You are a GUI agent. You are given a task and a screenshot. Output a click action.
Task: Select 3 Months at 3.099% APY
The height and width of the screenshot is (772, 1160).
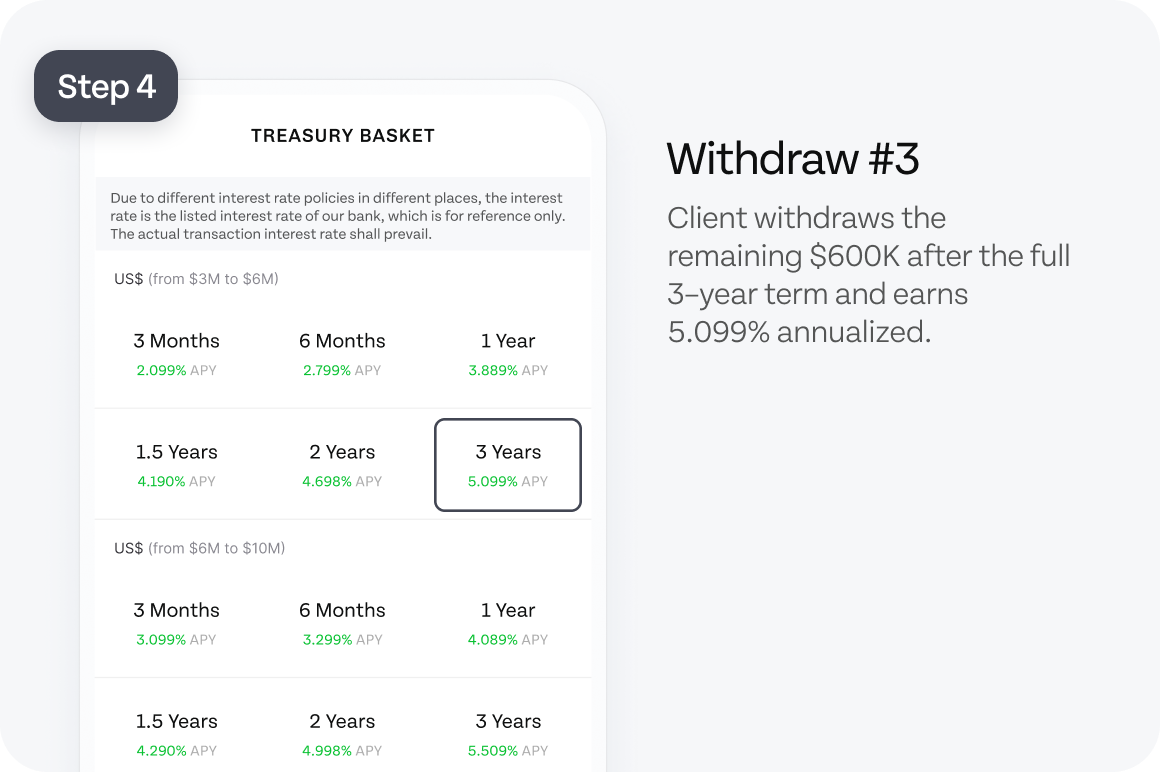(x=176, y=623)
